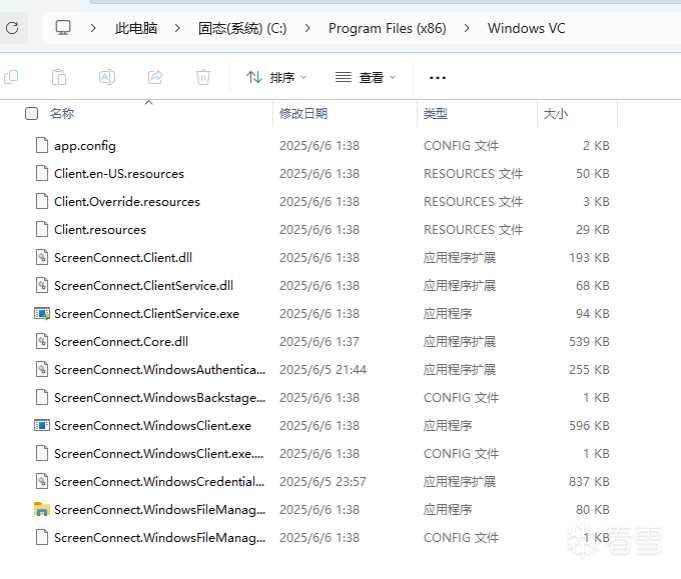Click the copy icon in toolbar

[11, 77]
